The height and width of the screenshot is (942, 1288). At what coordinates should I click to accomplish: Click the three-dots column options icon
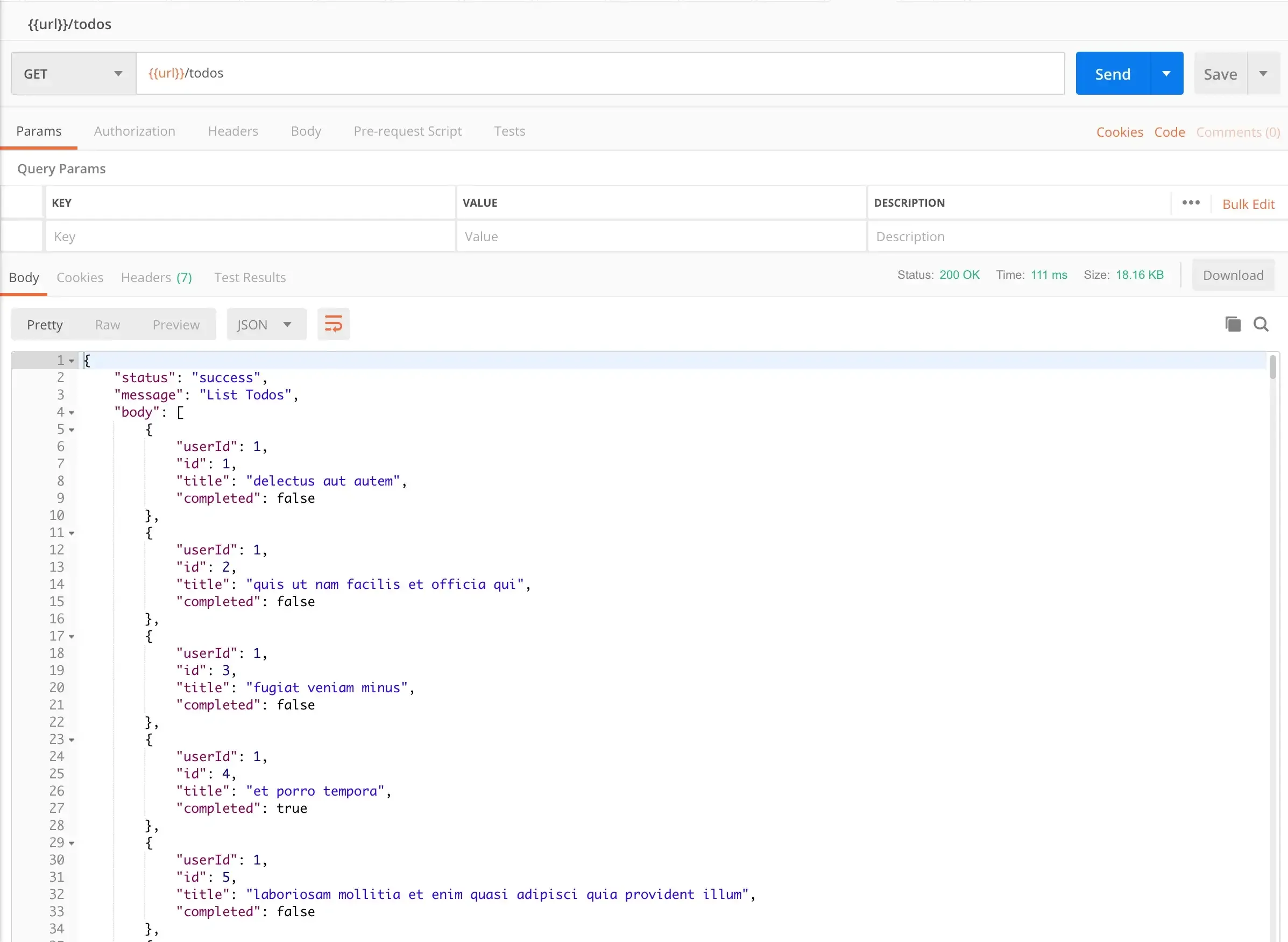click(x=1191, y=203)
